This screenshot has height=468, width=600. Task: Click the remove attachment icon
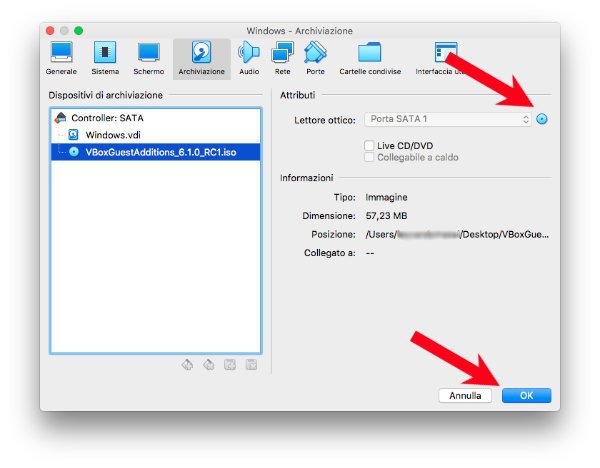click(251, 365)
